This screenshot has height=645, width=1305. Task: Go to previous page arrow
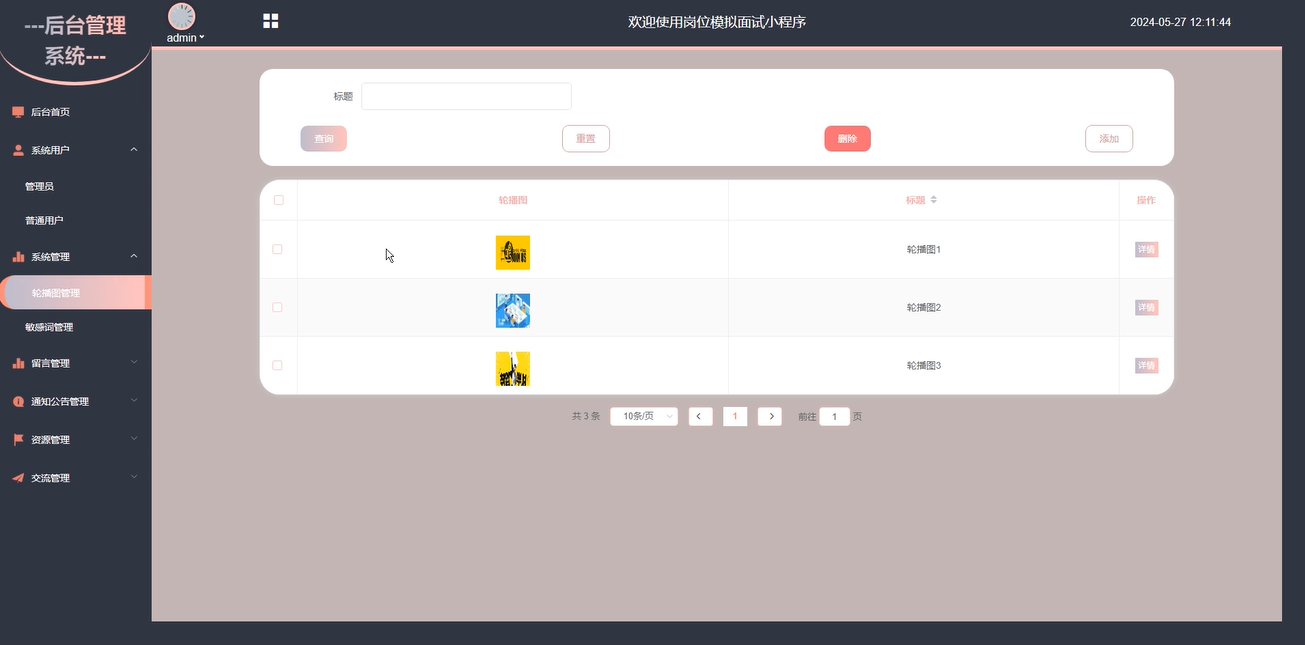[x=701, y=416]
